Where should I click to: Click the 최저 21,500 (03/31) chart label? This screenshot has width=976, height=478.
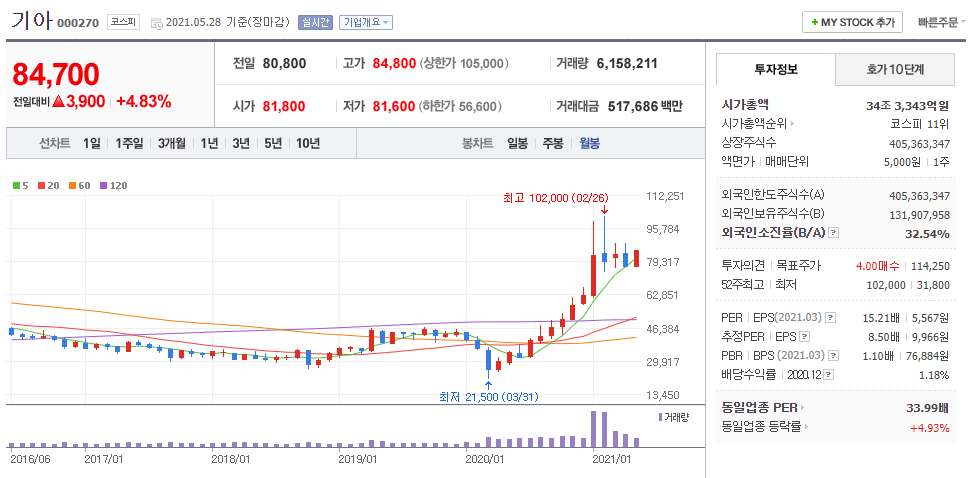pyautogui.click(x=488, y=396)
